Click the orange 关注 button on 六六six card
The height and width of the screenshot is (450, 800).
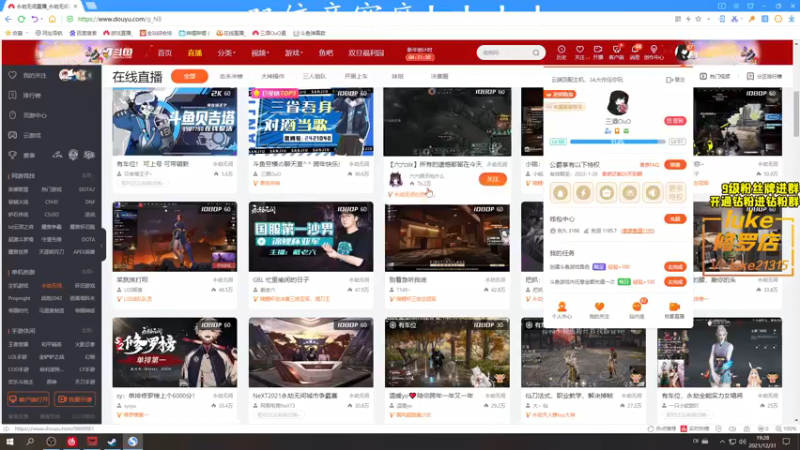click(x=492, y=179)
